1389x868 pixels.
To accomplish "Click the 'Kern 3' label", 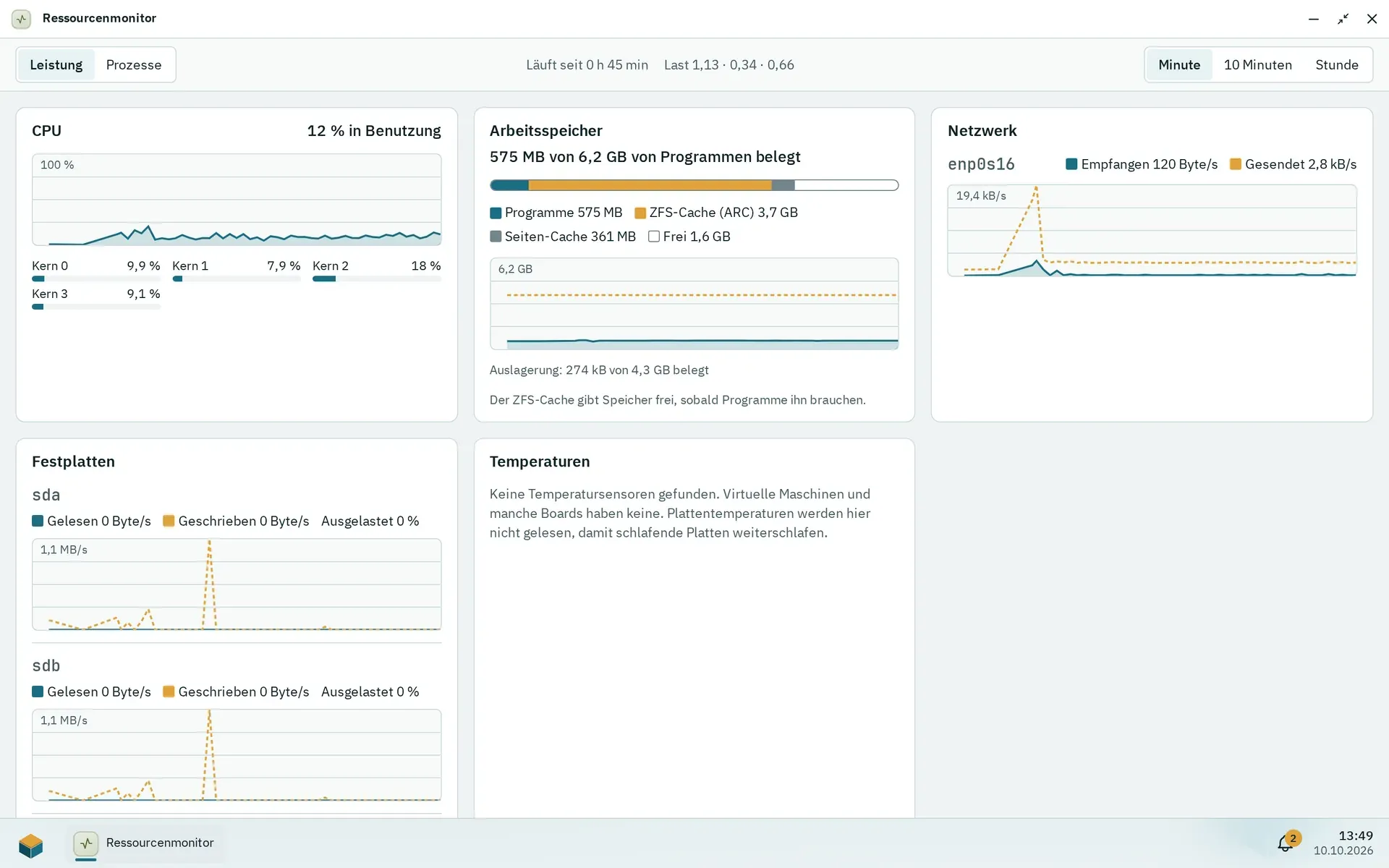I will pyautogui.click(x=50, y=294).
